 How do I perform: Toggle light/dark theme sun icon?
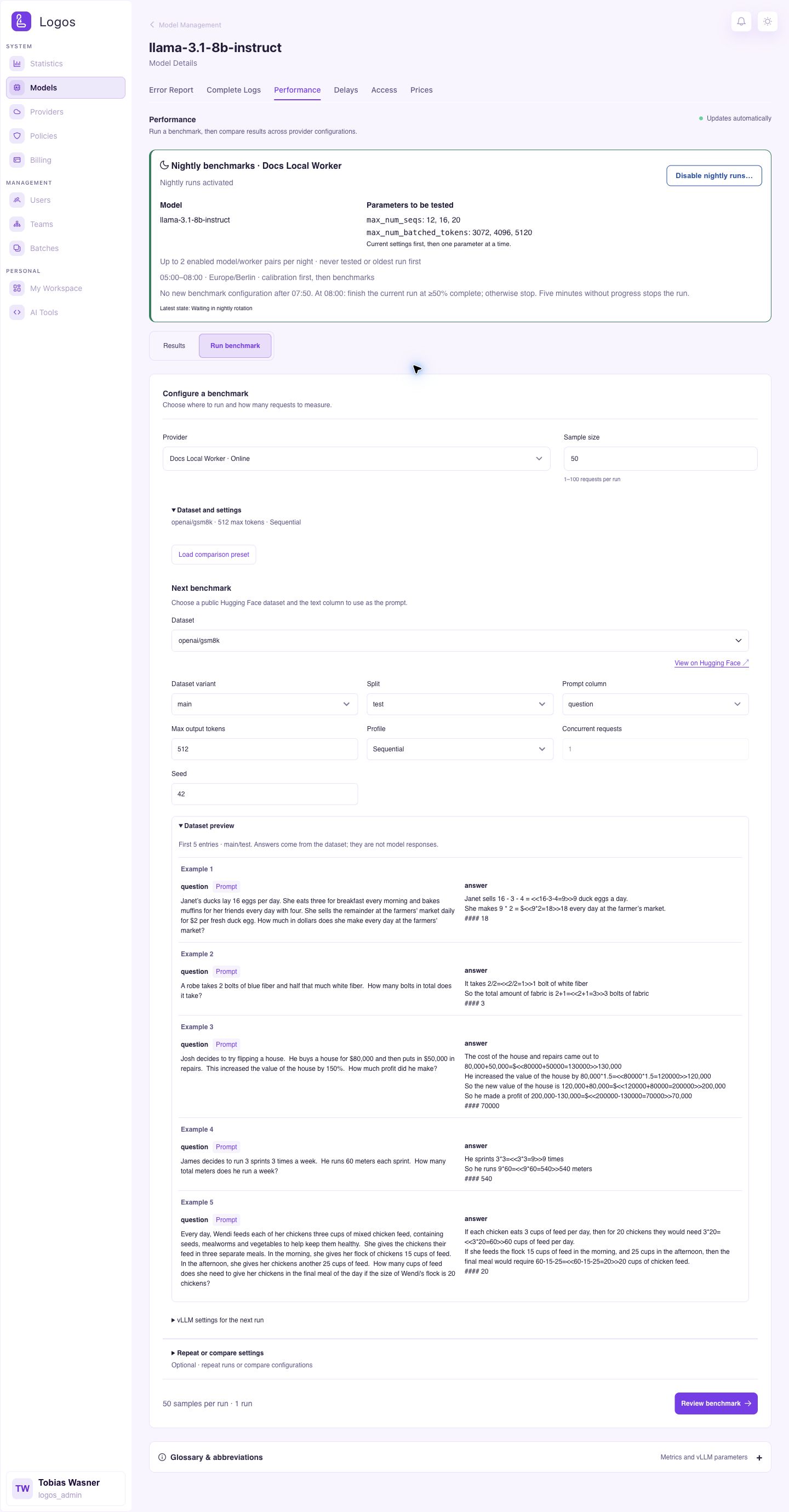click(x=767, y=22)
